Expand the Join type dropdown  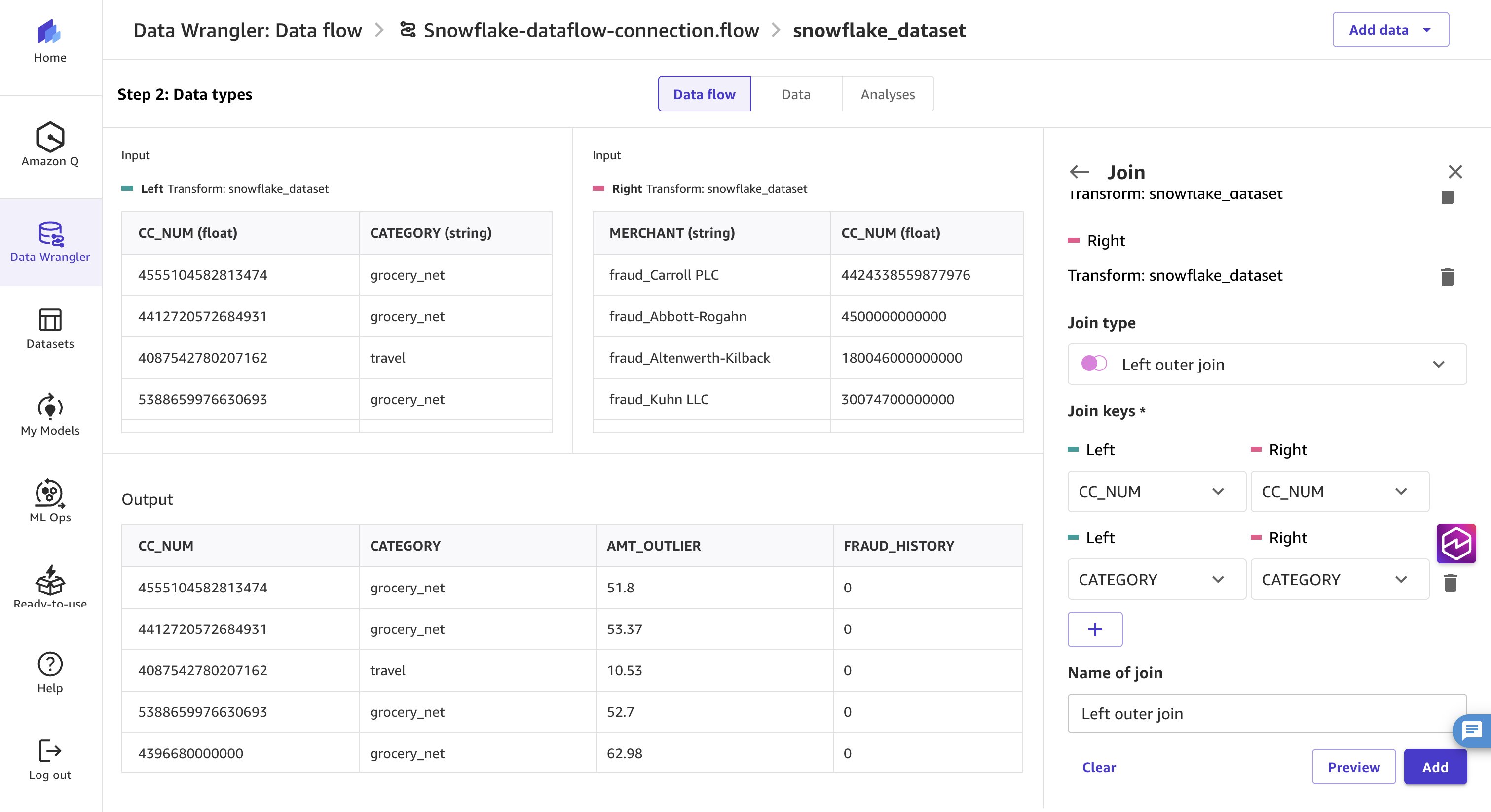(x=1267, y=364)
